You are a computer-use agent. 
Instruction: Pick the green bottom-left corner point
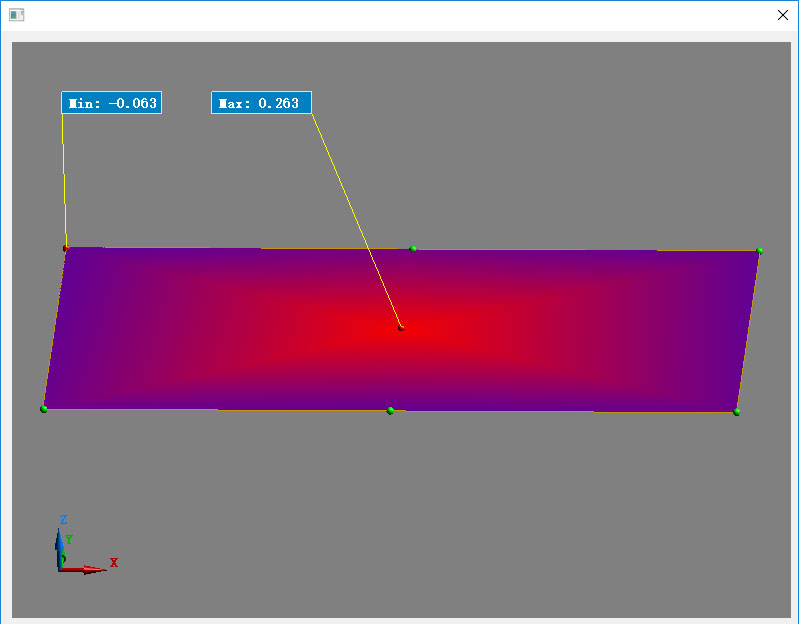pos(44,409)
